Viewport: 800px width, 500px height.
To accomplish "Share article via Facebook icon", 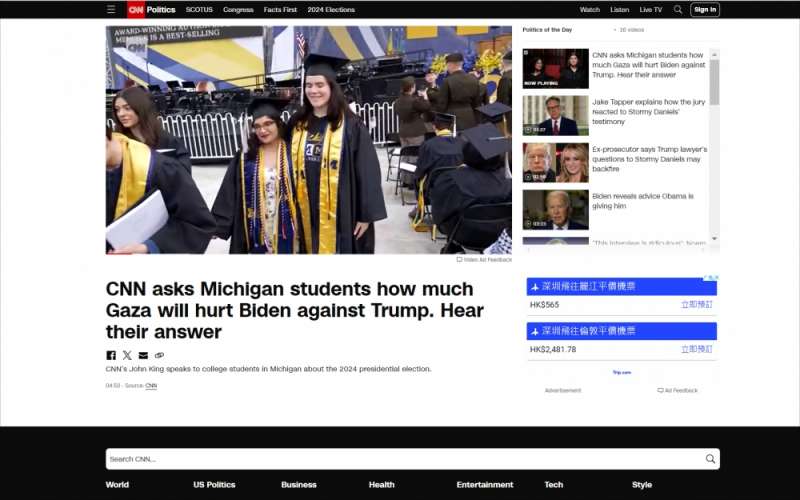I will tap(111, 355).
